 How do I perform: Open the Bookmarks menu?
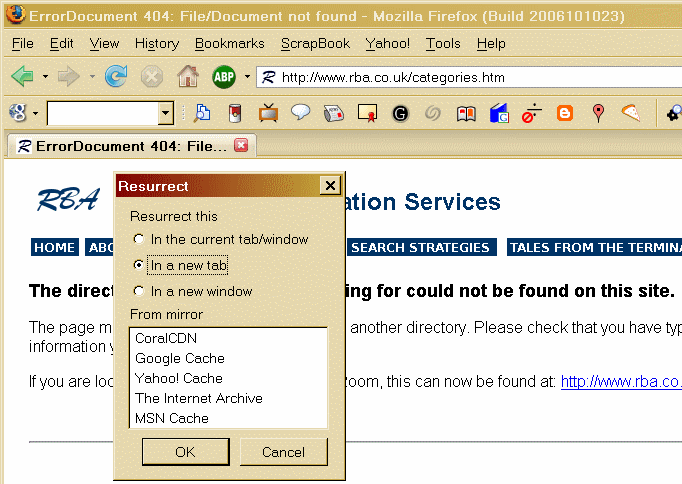tap(230, 43)
